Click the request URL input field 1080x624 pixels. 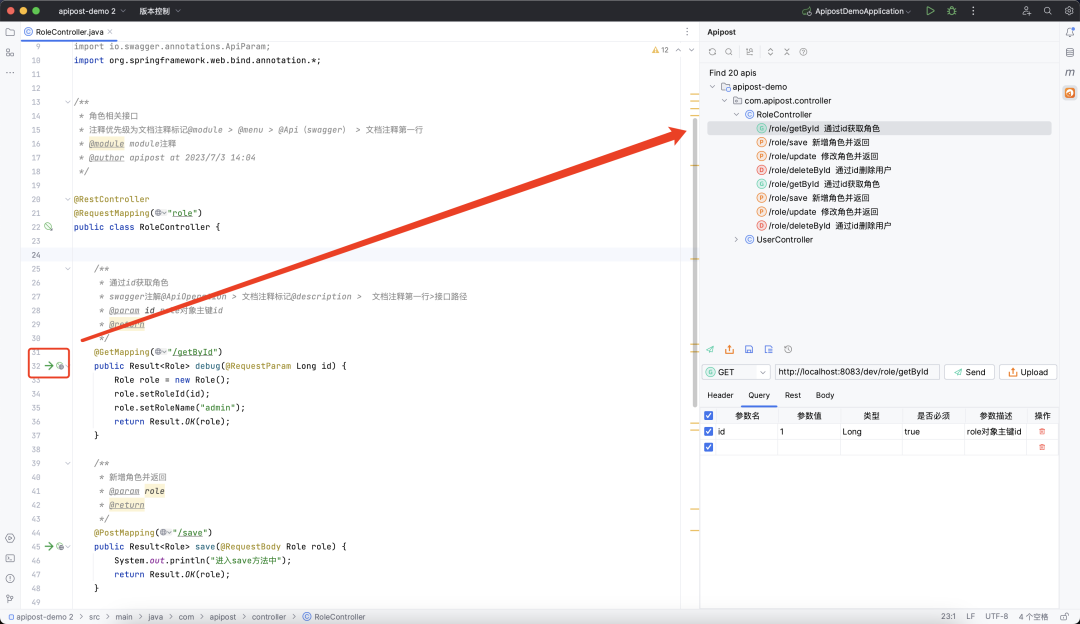856,372
